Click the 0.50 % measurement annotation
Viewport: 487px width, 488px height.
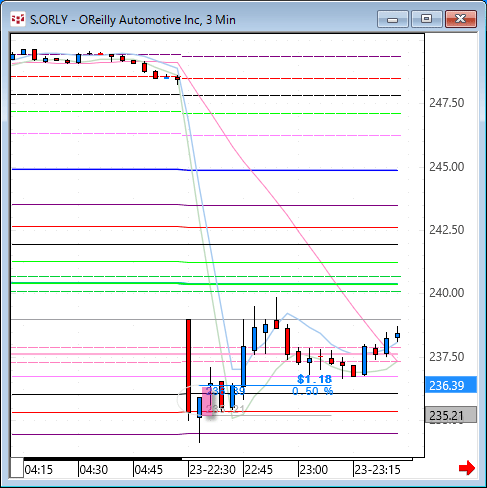[312, 391]
